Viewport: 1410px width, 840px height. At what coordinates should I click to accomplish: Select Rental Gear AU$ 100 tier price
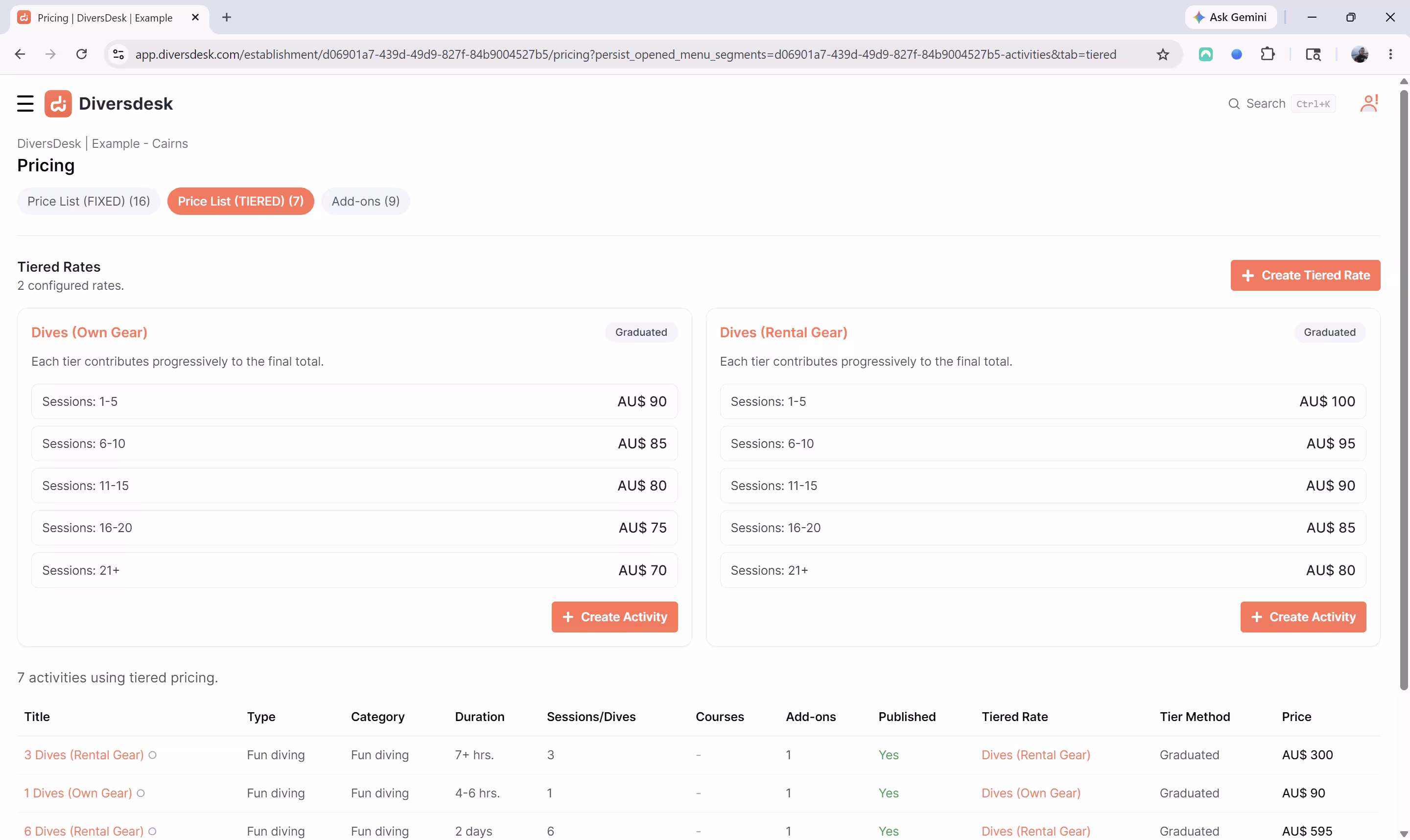[1327, 401]
